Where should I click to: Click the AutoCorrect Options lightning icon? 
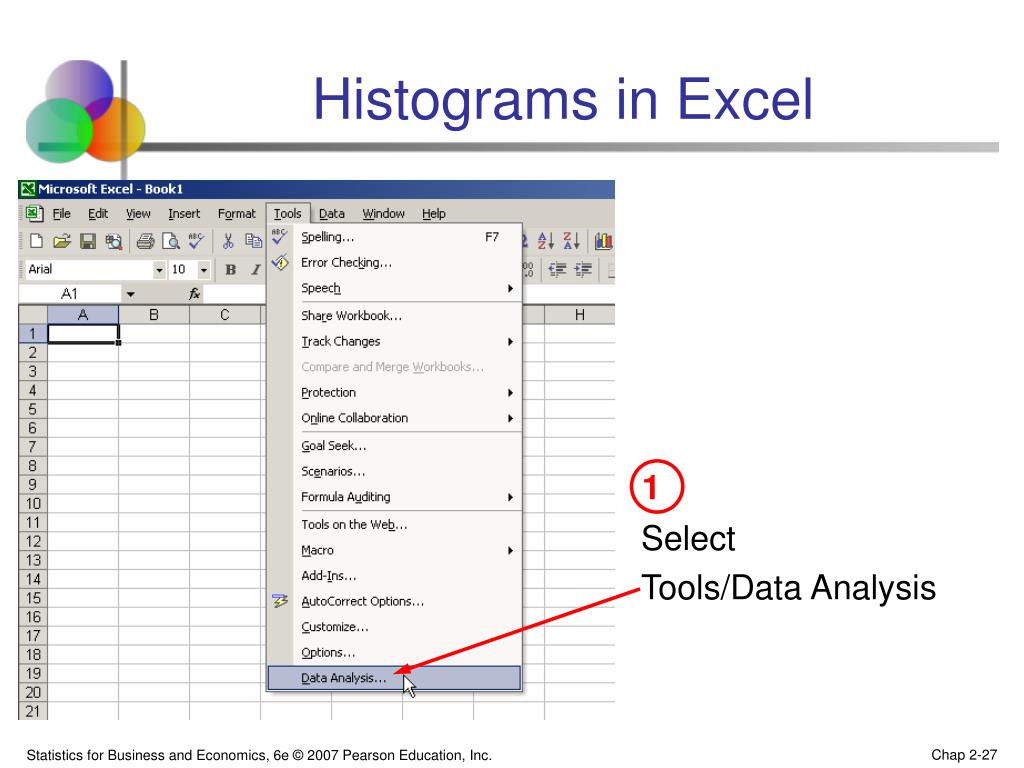click(280, 601)
